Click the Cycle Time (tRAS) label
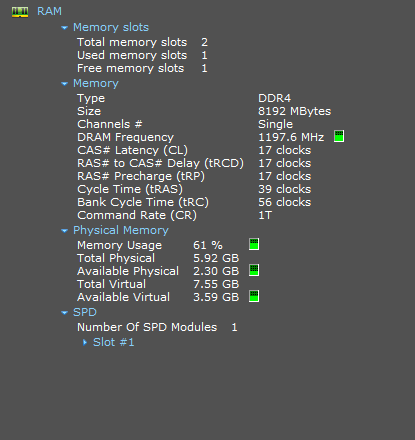 click(x=130, y=189)
